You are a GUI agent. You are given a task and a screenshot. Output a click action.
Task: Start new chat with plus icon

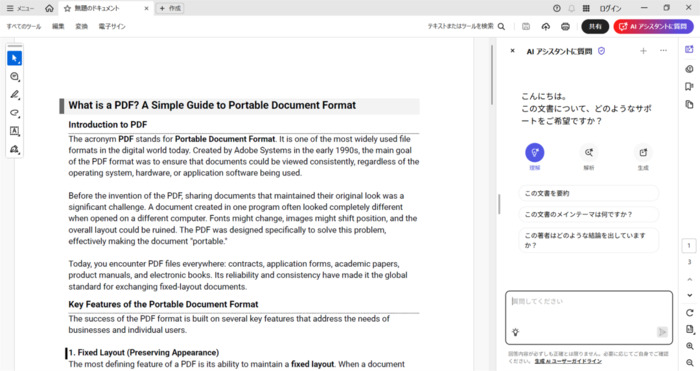(x=643, y=51)
